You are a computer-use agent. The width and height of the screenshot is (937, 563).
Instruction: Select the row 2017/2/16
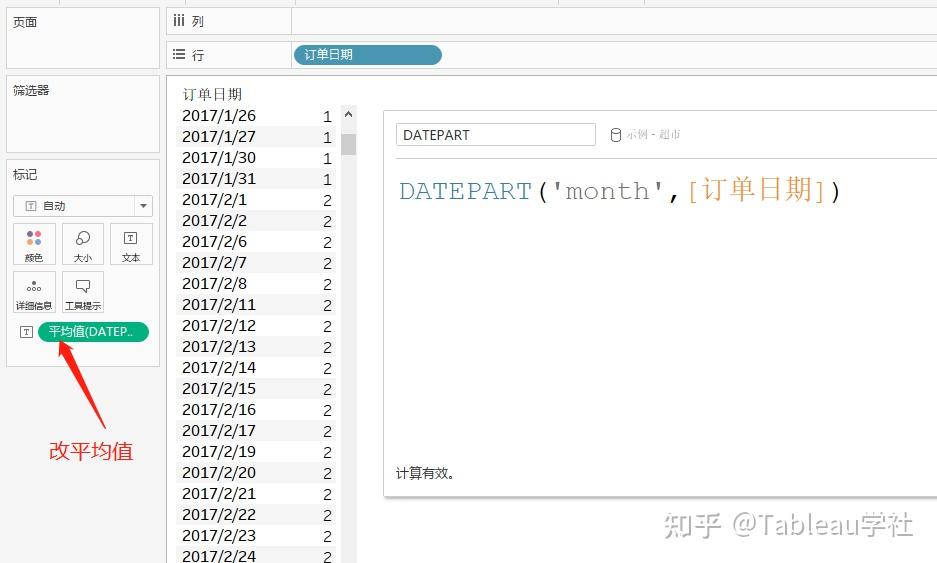point(256,409)
